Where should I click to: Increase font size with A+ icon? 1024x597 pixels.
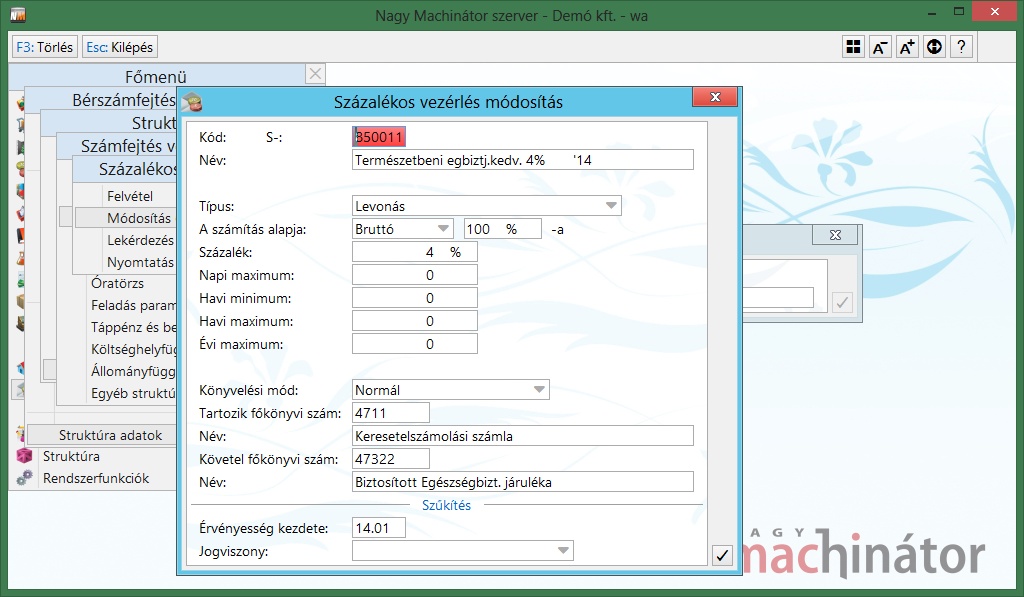907,47
